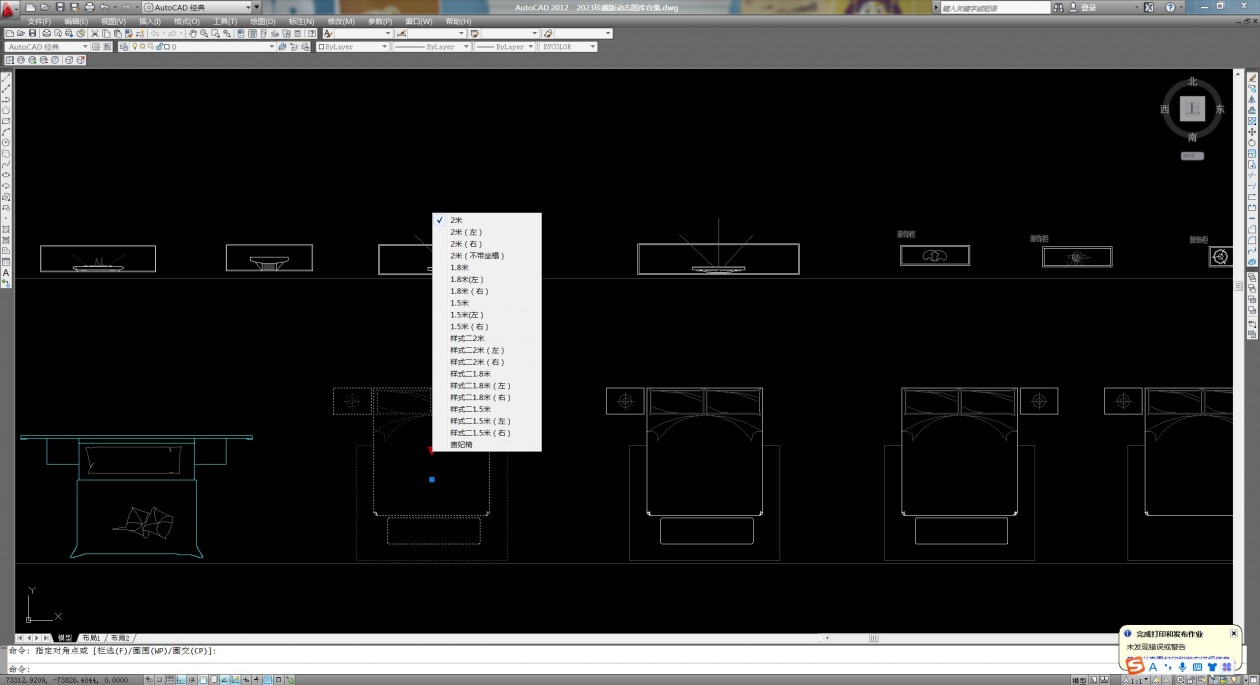Click Save As icon in Quick Access toolbar
This screenshot has height=685, width=1260.
pyautogui.click(x=75, y=7)
